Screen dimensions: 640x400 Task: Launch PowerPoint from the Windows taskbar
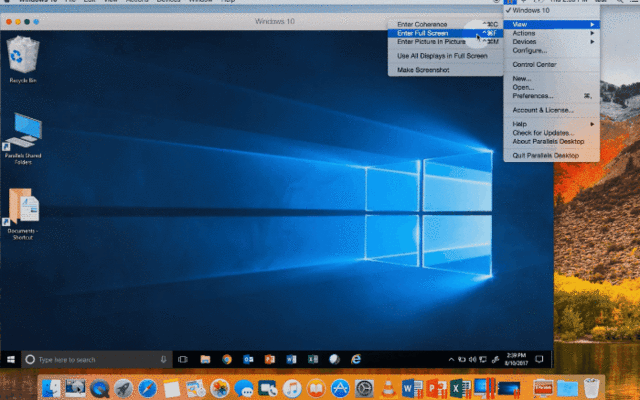coord(270,360)
